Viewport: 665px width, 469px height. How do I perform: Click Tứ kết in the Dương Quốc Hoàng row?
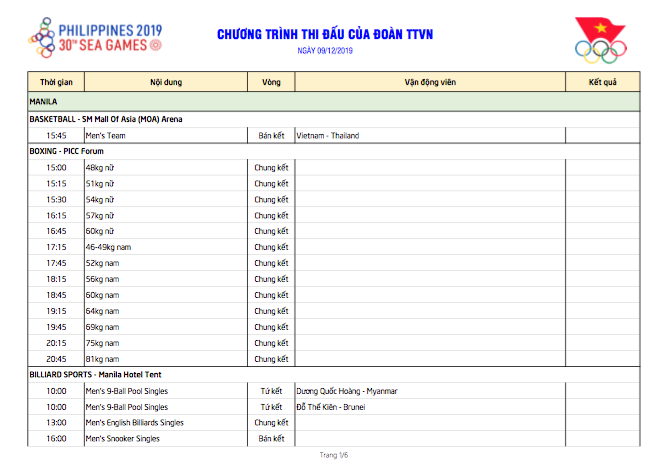(271, 391)
